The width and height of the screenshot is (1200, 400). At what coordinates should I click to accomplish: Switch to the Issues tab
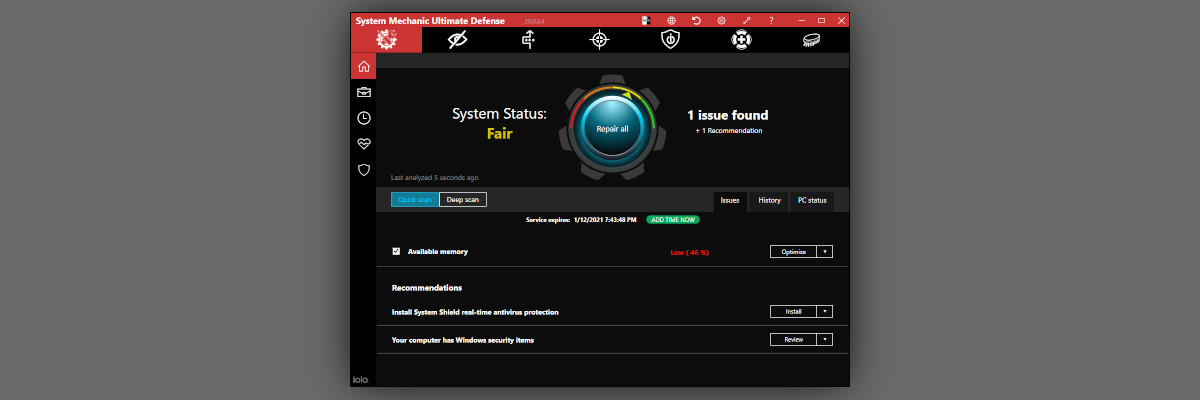[730, 200]
